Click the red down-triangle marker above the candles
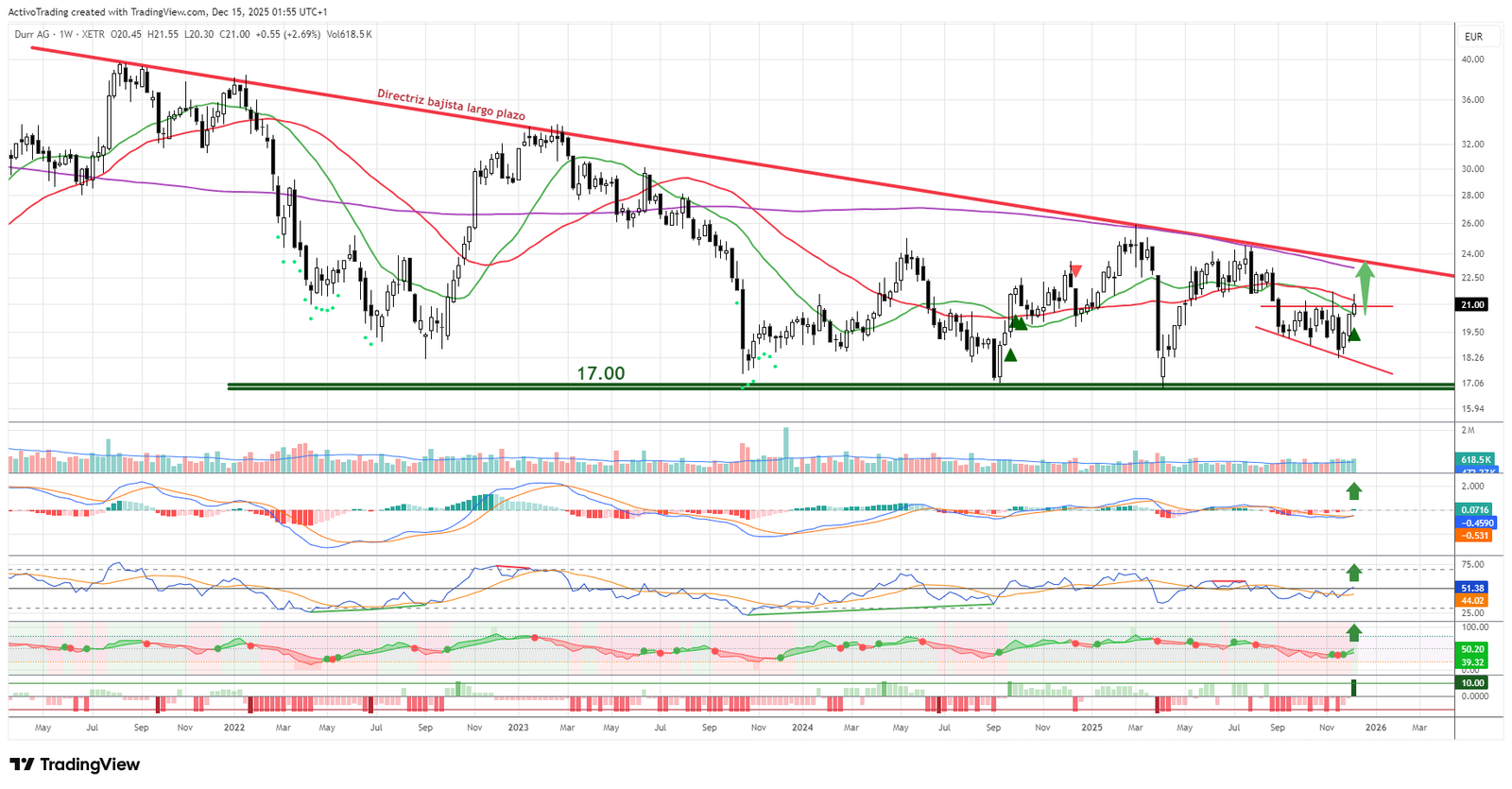The image size is (1512, 789). coord(1075,271)
